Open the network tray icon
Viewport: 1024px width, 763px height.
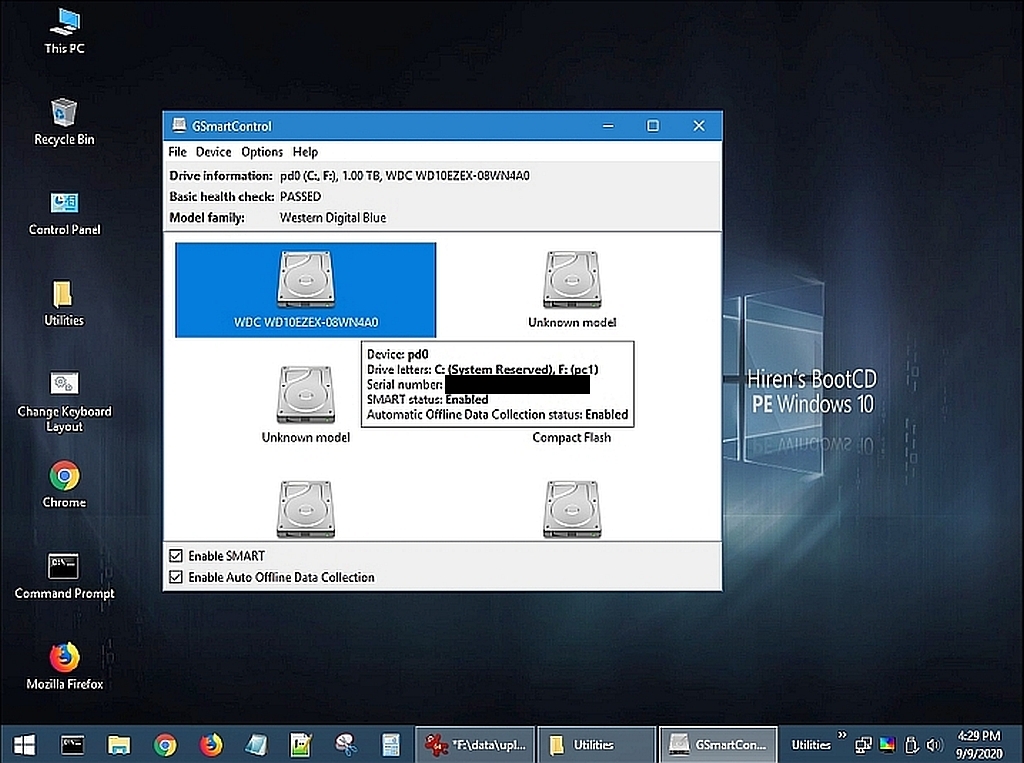(x=863, y=745)
